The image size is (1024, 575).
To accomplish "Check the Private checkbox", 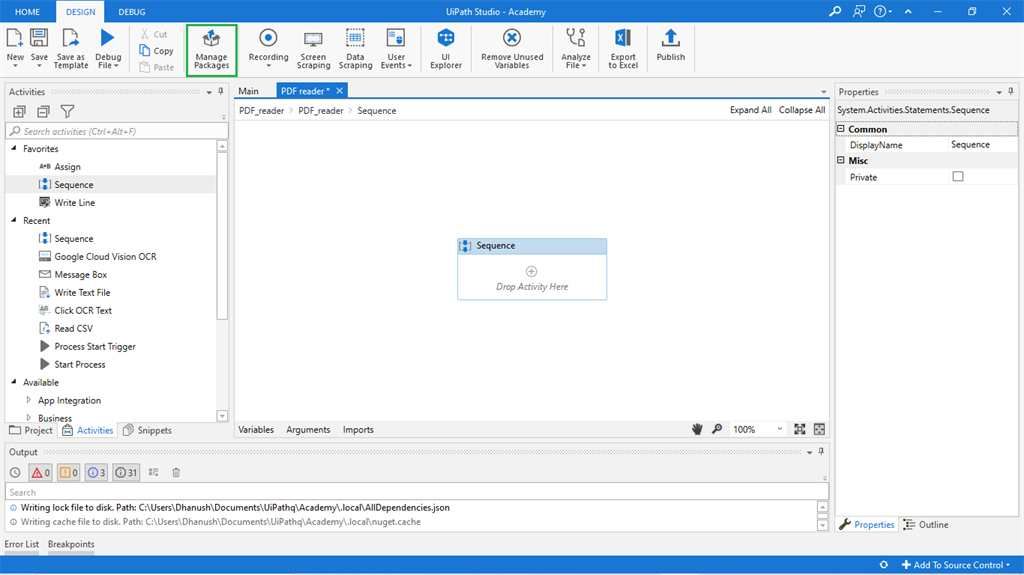I will click(958, 176).
